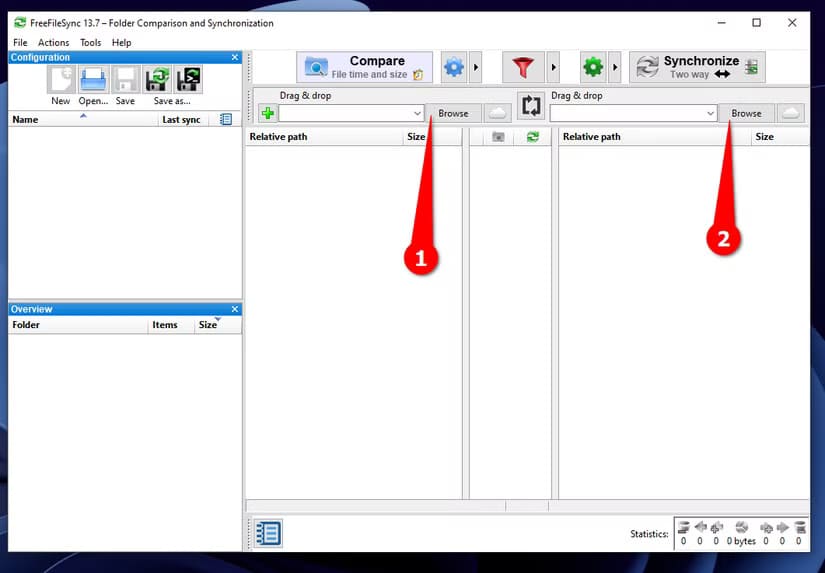This screenshot has height=573, width=825.
Task: Click the Save as batch job icon
Action: (x=188, y=79)
